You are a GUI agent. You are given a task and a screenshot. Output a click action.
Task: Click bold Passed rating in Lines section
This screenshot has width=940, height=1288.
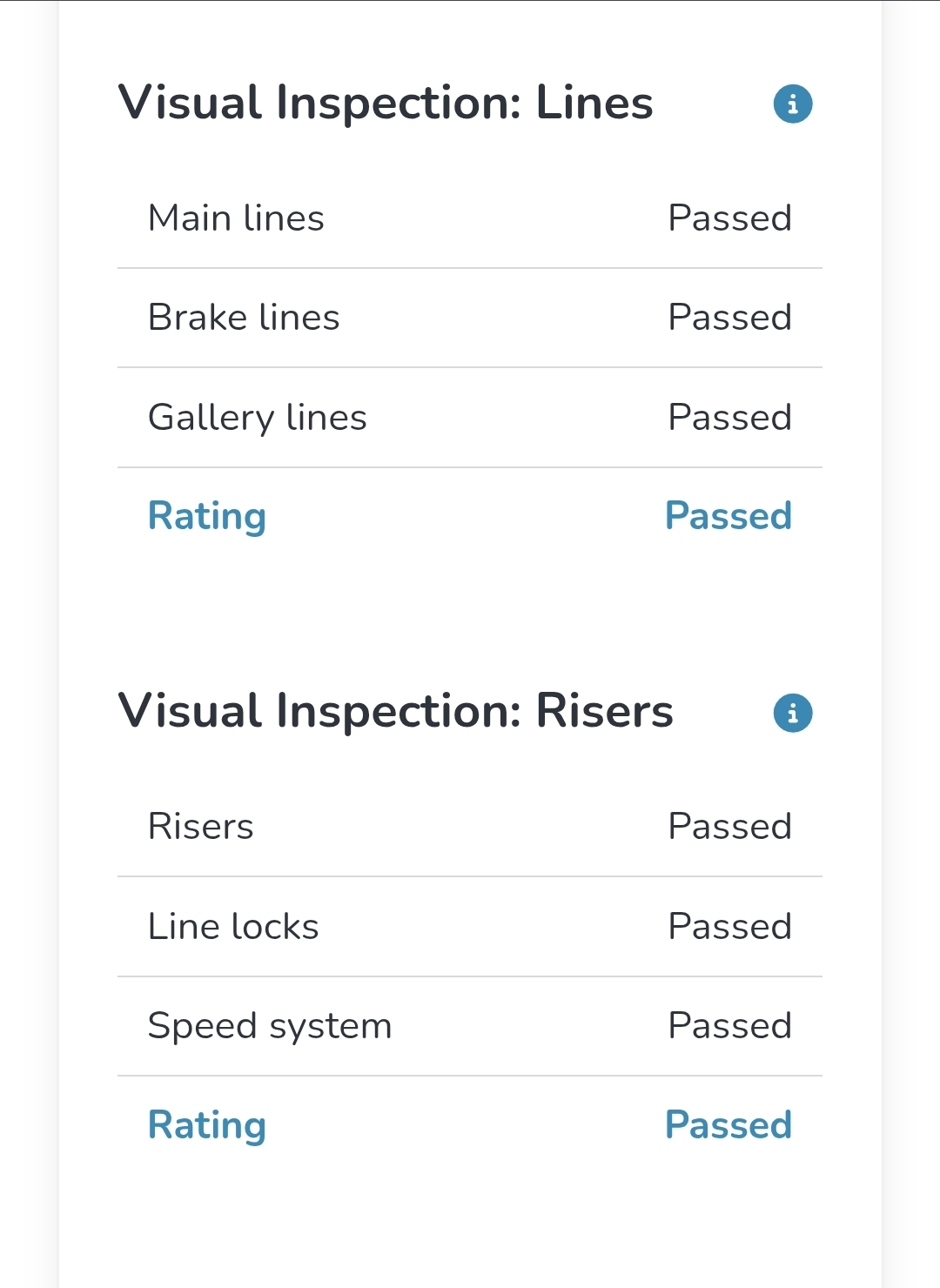click(728, 516)
